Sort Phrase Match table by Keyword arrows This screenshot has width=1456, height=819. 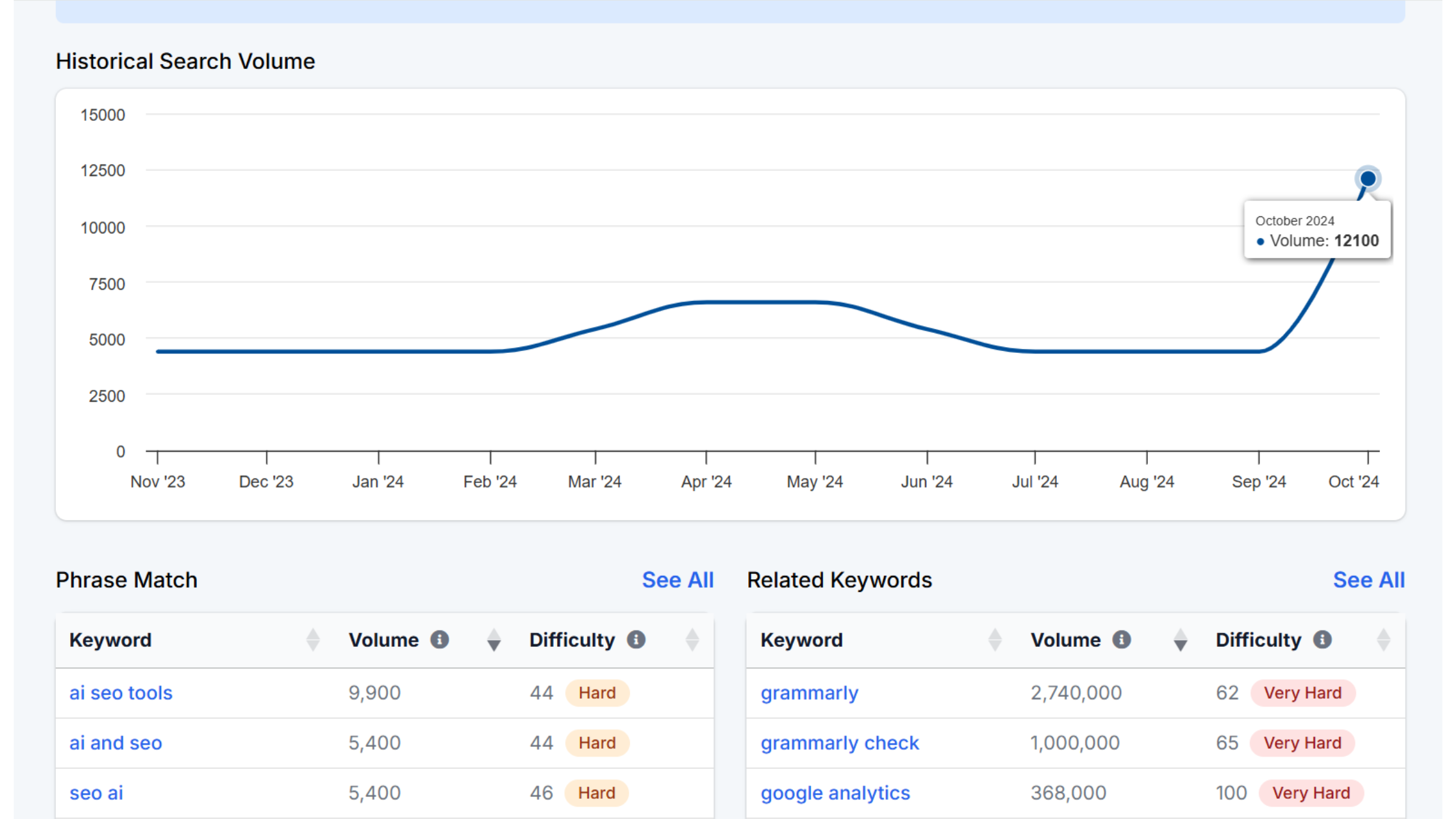pyautogui.click(x=313, y=640)
